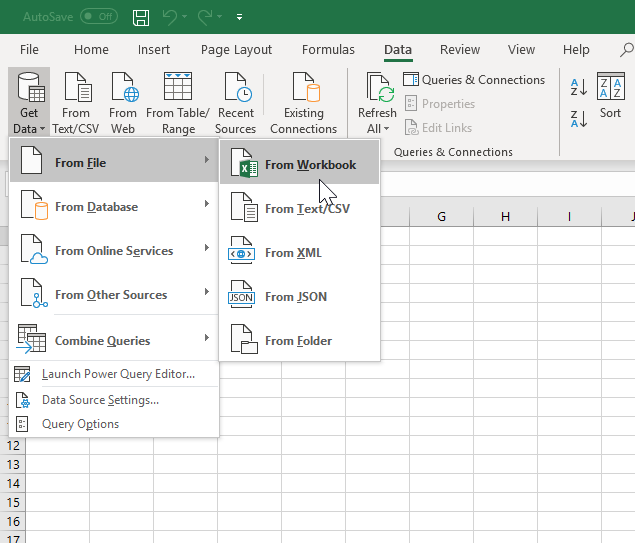Click the From Table/Range icon
Screen dimensions: 635x543
178,102
